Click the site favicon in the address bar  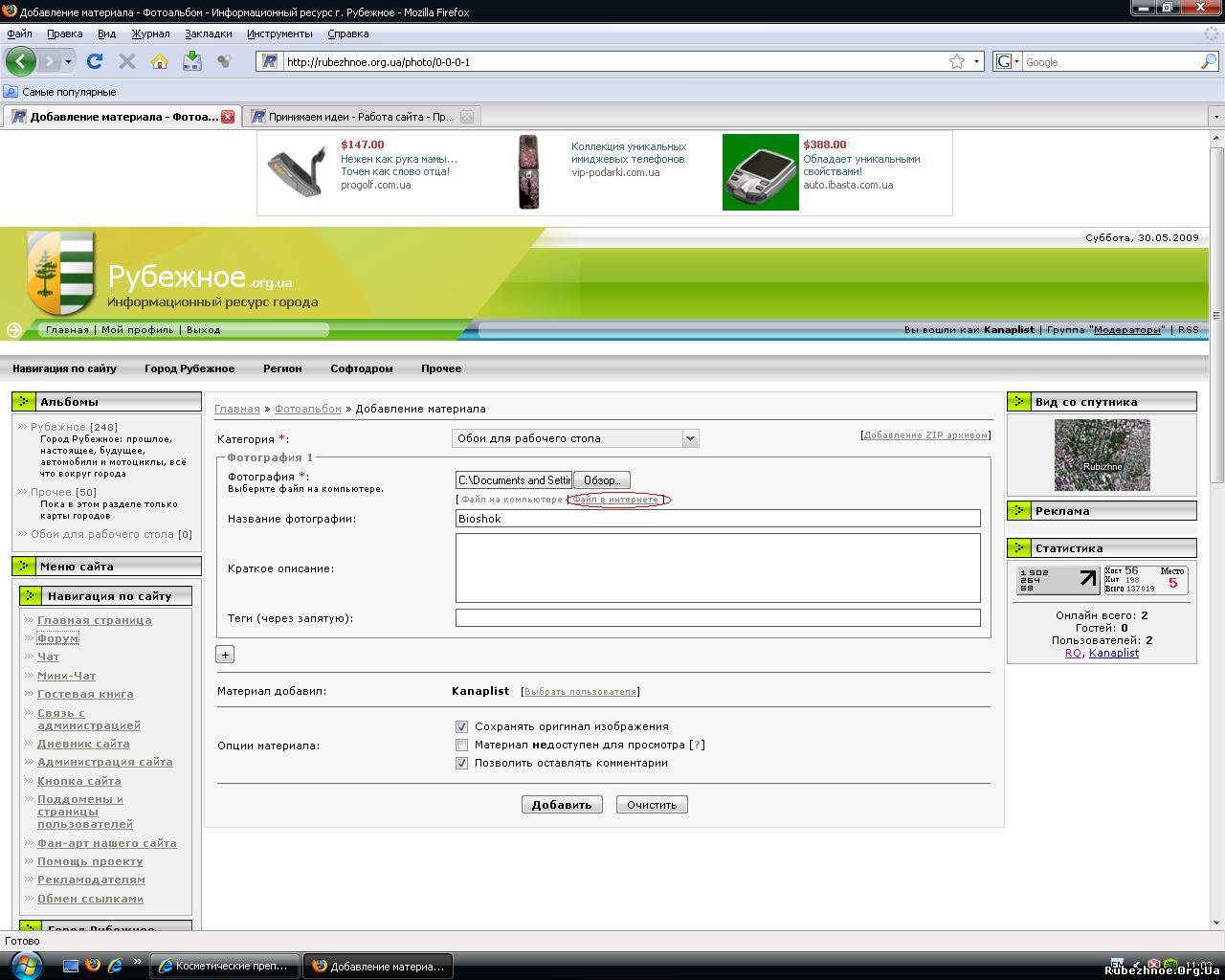270,61
